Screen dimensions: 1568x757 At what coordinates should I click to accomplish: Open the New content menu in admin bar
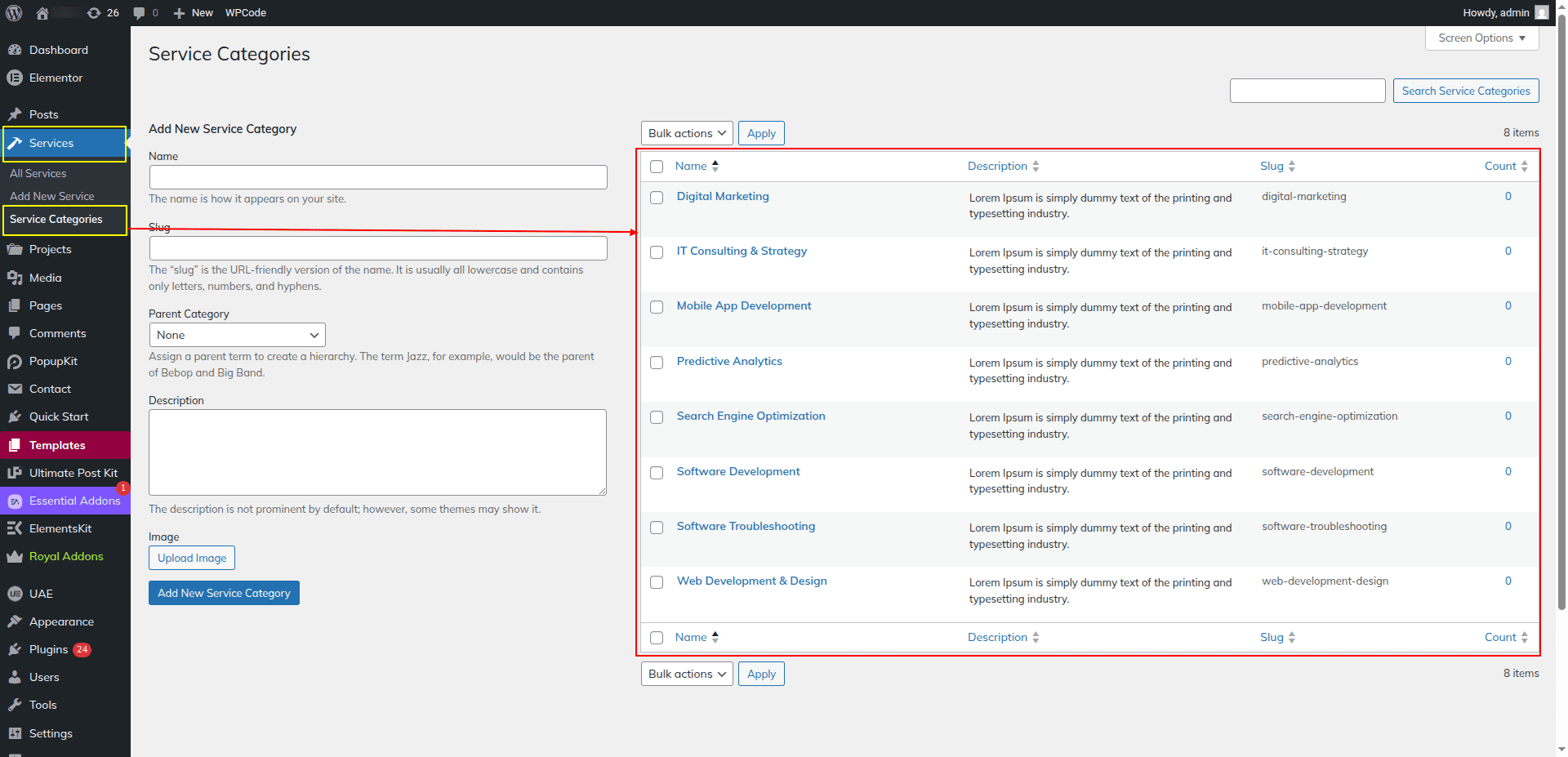193,13
